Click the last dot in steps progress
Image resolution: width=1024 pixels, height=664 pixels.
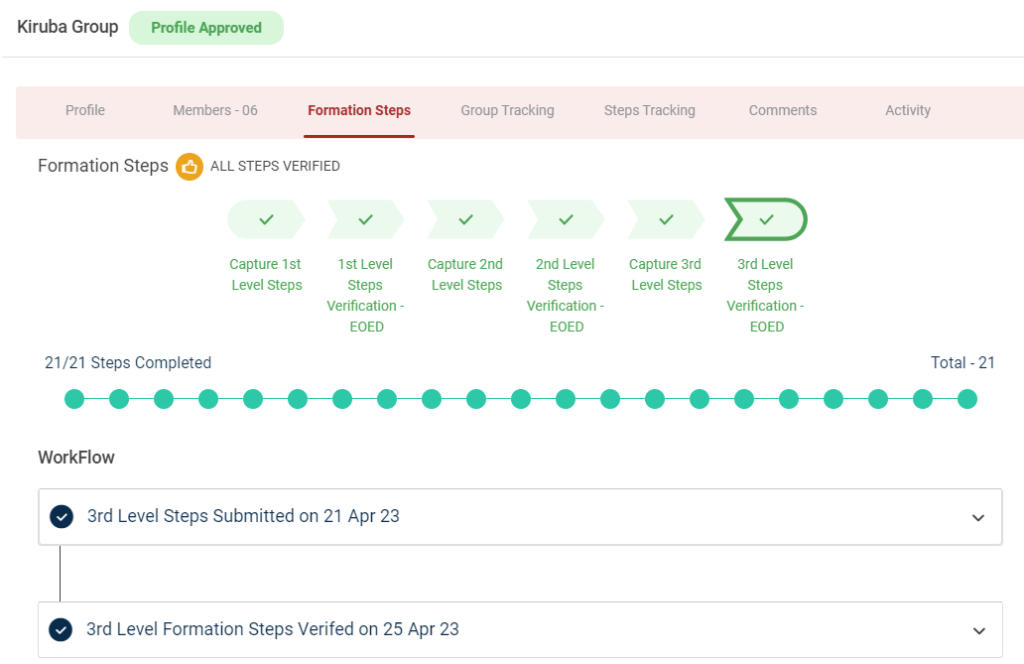click(967, 399)
